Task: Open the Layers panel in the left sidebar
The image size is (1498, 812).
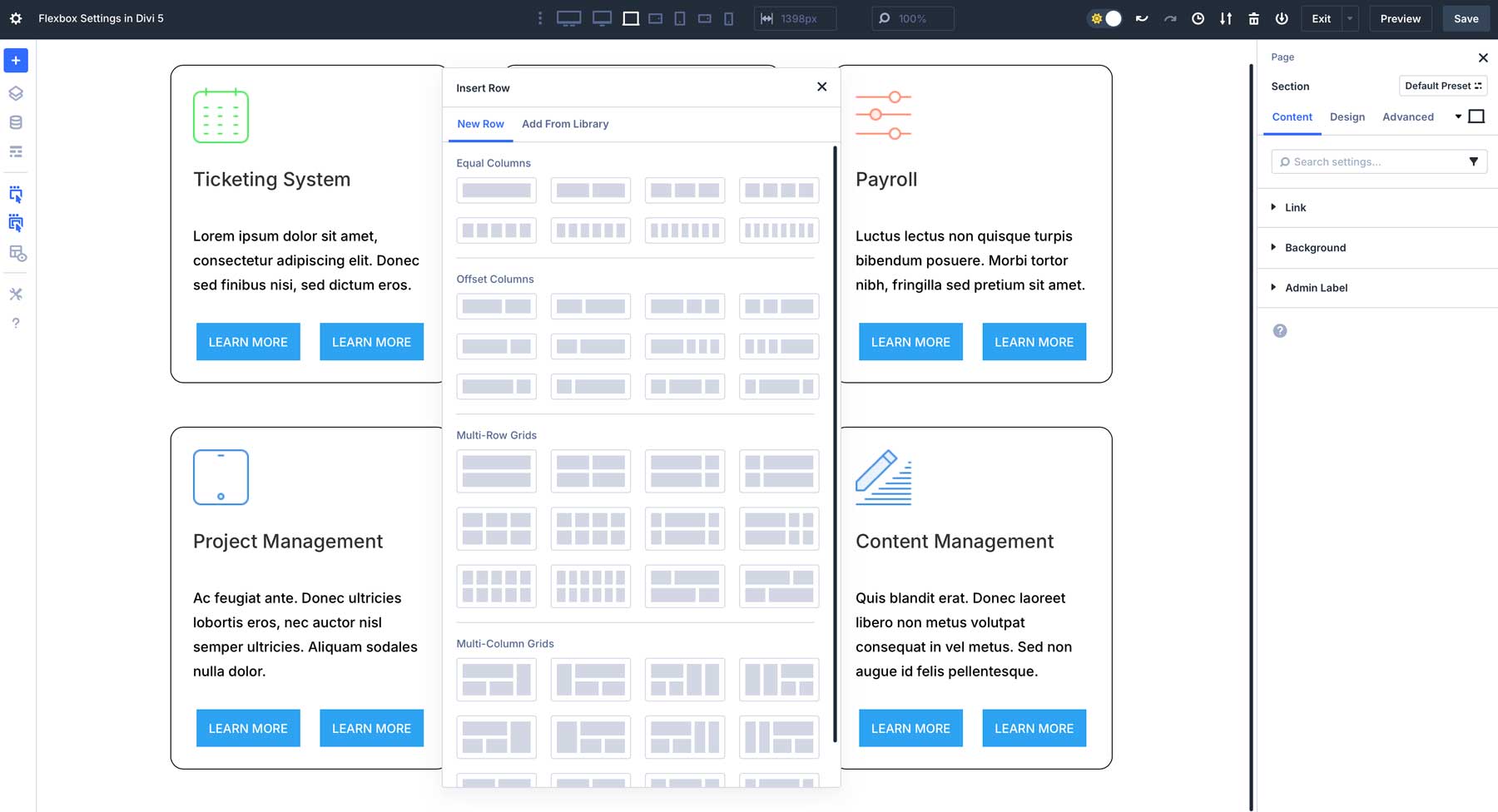Action: tap(15, 93)
